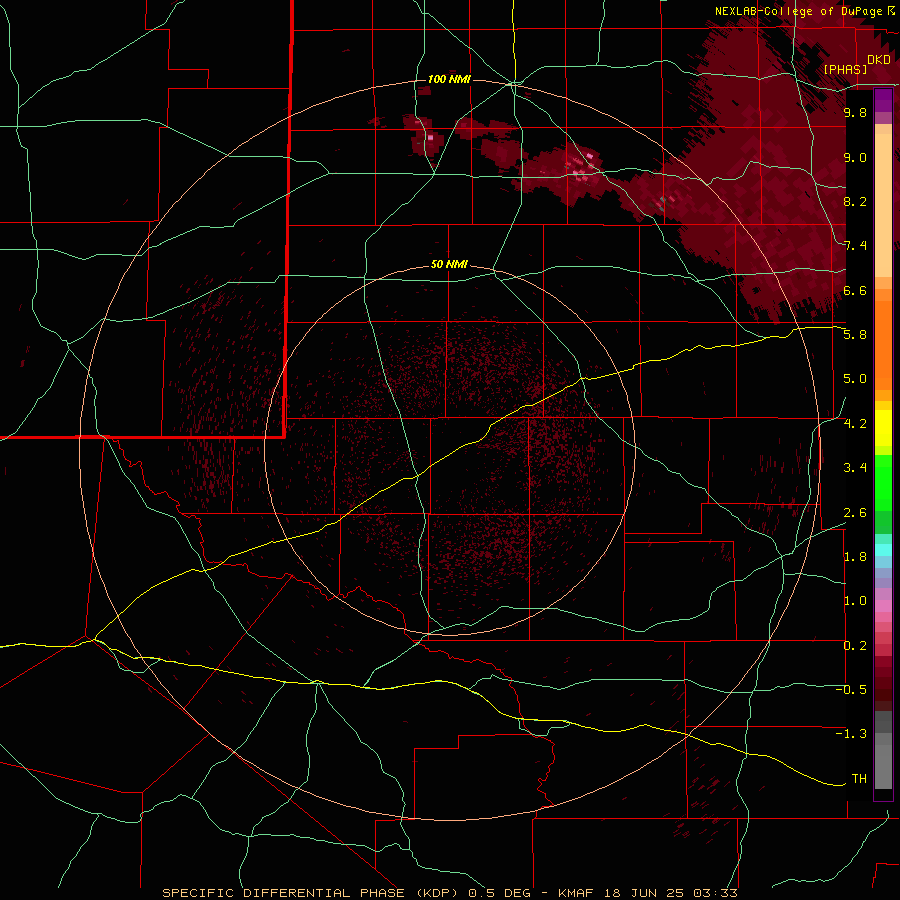Viewport: 900px width, 900px height.
Task: Click the 6.6 value on color scale
Action: point(855,290)
